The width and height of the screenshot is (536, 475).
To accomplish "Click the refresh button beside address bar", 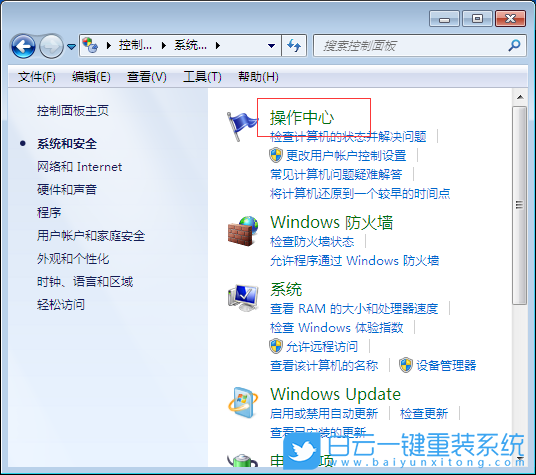I will 294,45.
